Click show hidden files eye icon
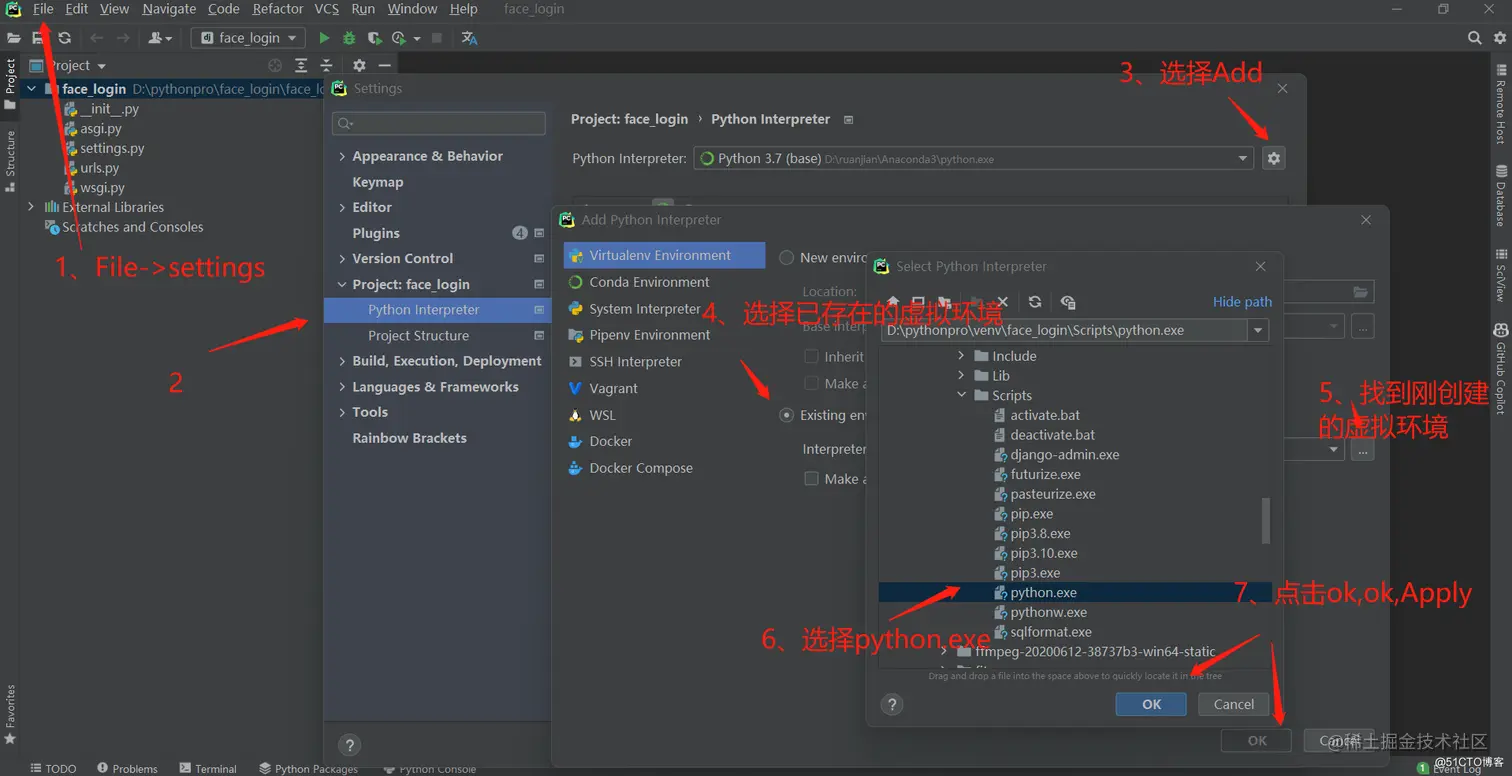 point(1068,302)
